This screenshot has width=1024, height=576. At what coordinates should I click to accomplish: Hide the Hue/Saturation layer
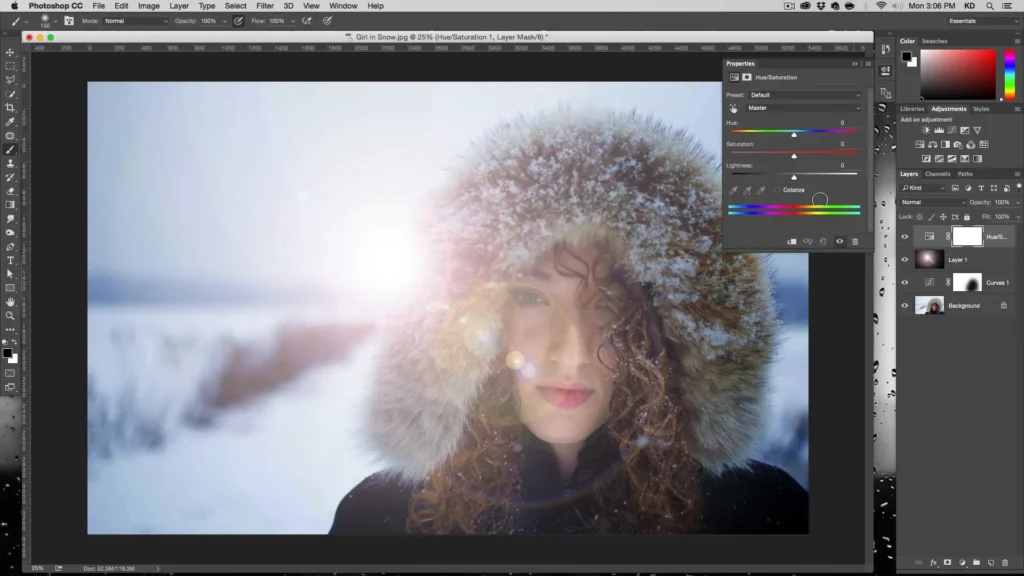pos(904,237)
